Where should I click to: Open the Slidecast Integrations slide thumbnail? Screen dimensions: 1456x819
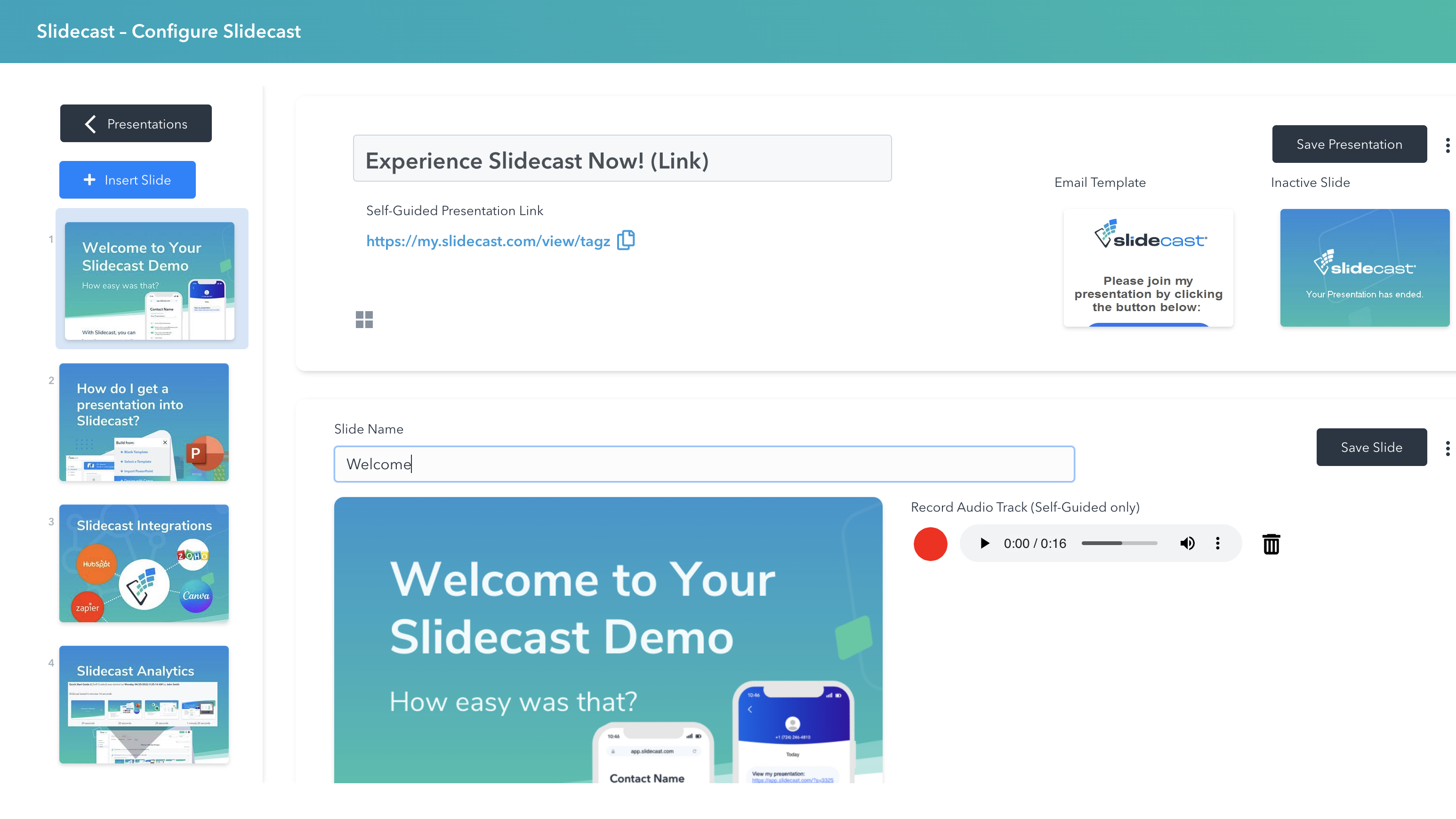144,563
